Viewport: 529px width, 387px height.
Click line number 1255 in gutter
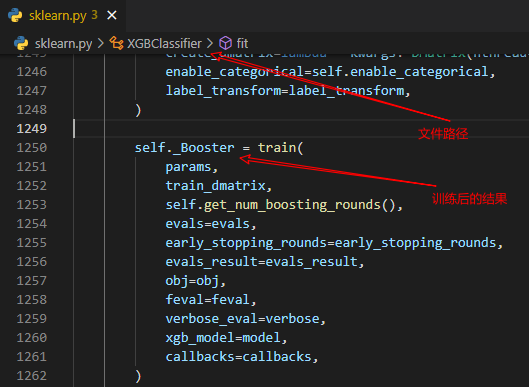(x=32, y=243)
